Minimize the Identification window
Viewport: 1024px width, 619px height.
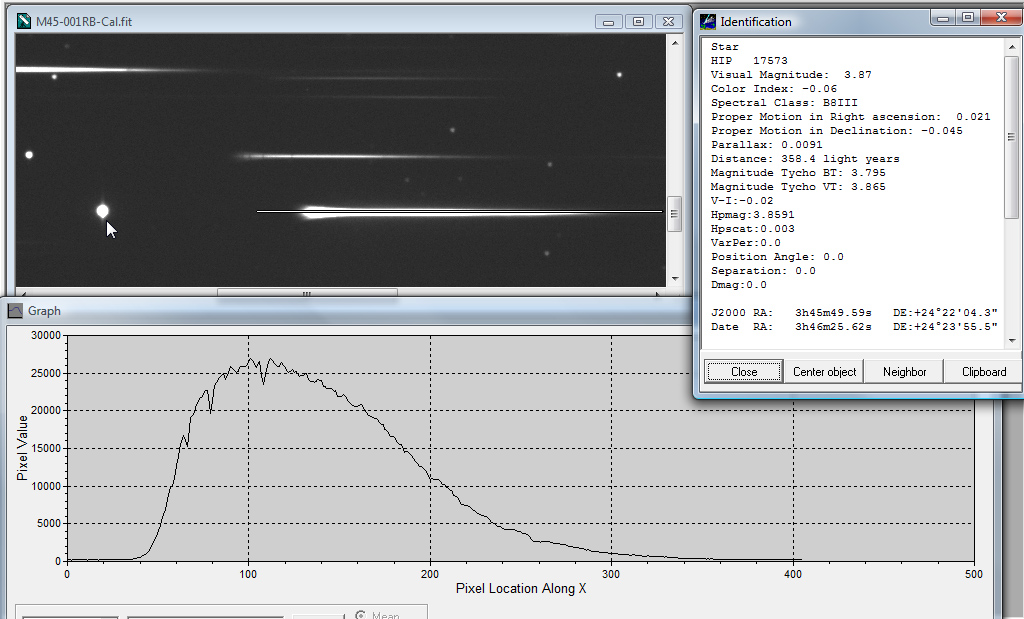tap(943, 18)
